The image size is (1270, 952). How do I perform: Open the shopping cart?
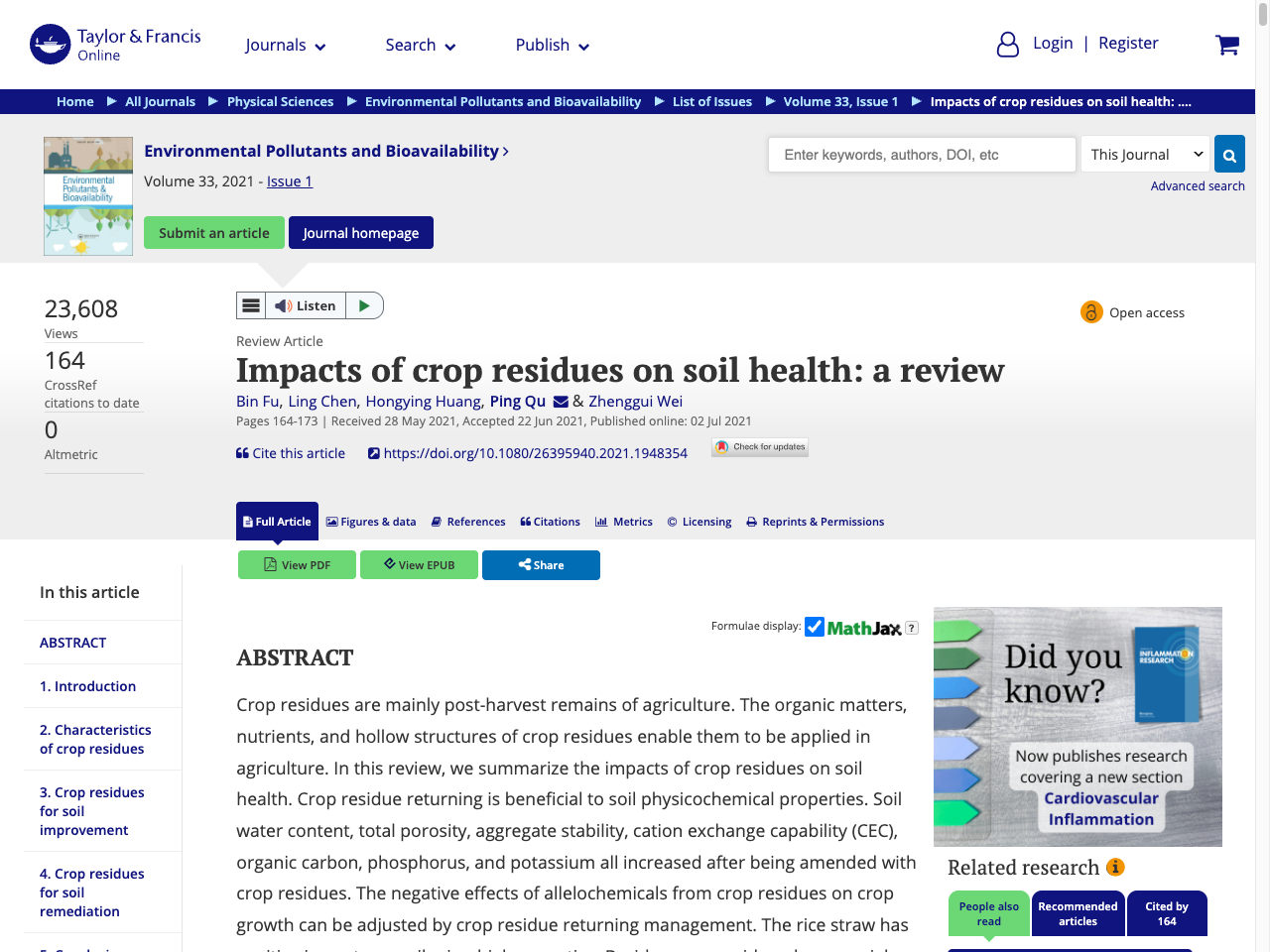point(1227,45)
